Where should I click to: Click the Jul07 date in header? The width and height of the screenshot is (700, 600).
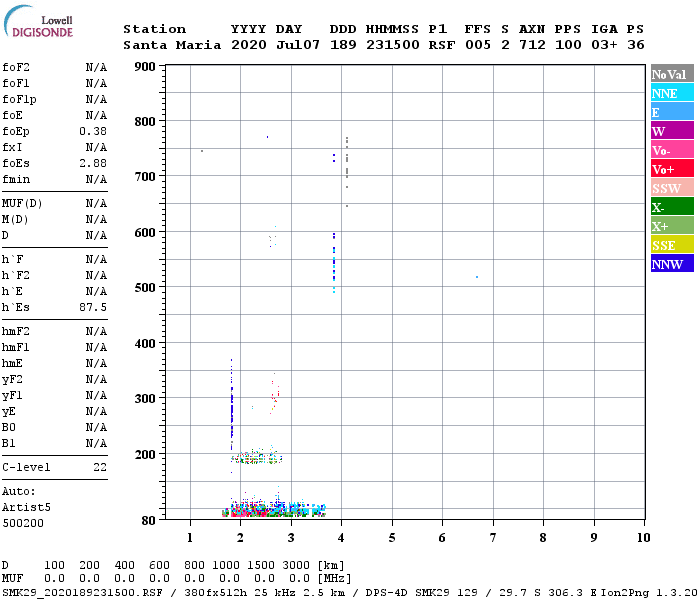298,45
